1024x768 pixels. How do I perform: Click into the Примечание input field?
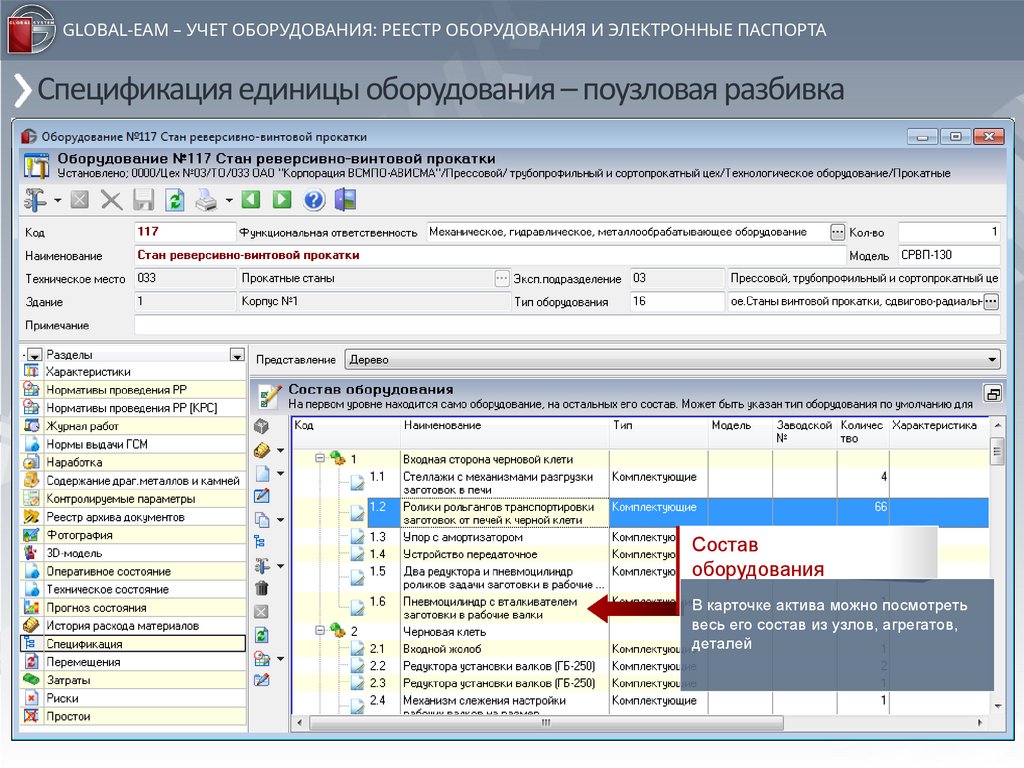click(566, 325)
